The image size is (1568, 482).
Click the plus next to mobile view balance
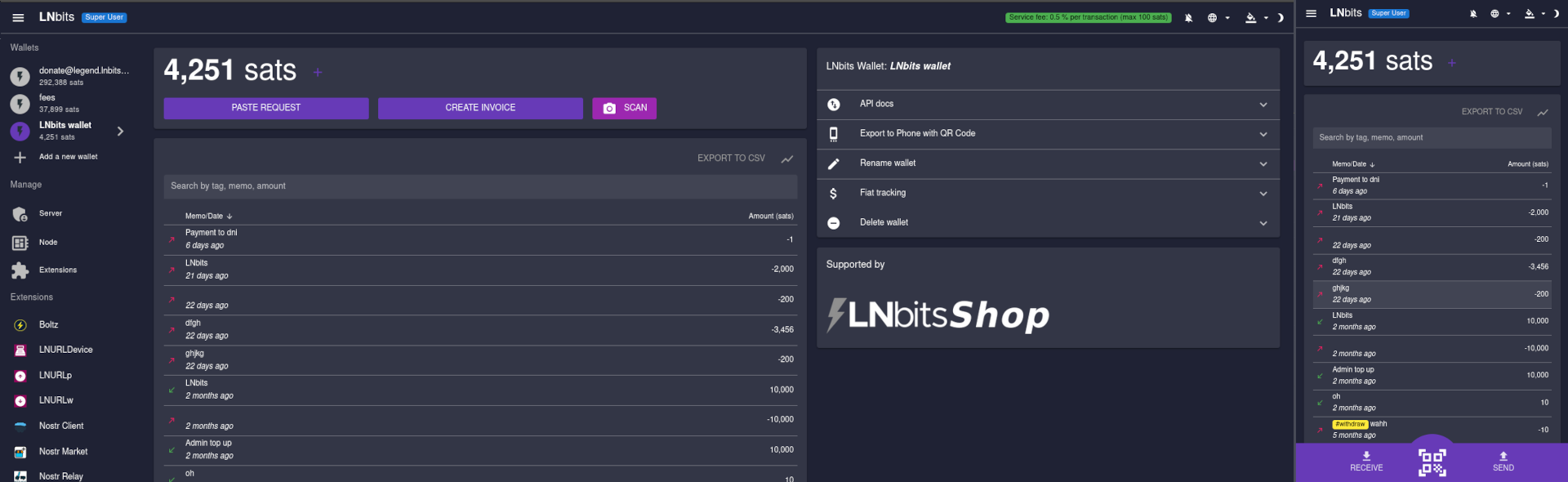point(1452,63)
